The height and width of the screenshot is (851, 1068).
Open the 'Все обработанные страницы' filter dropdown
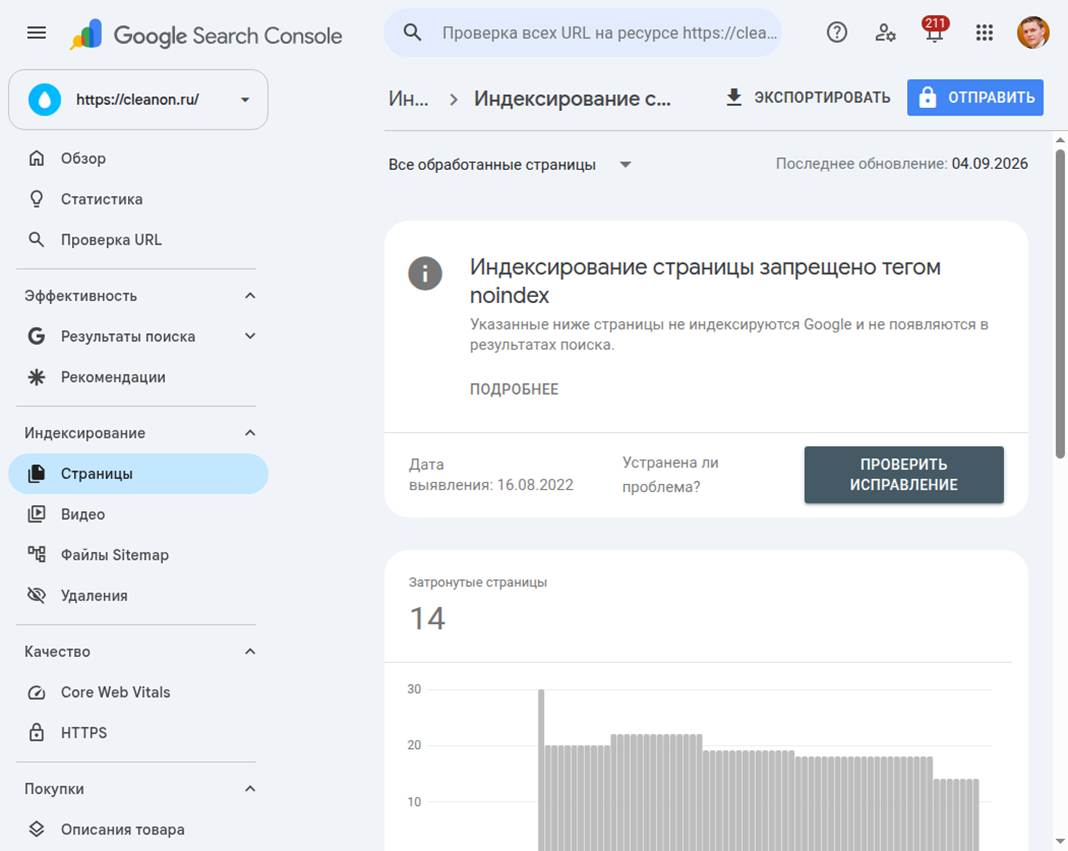(509, 164)
